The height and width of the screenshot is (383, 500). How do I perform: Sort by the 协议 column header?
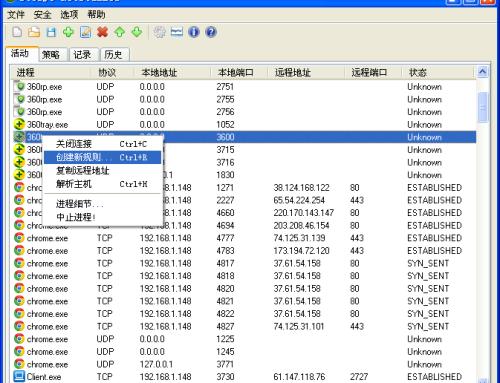pos(112,72)
